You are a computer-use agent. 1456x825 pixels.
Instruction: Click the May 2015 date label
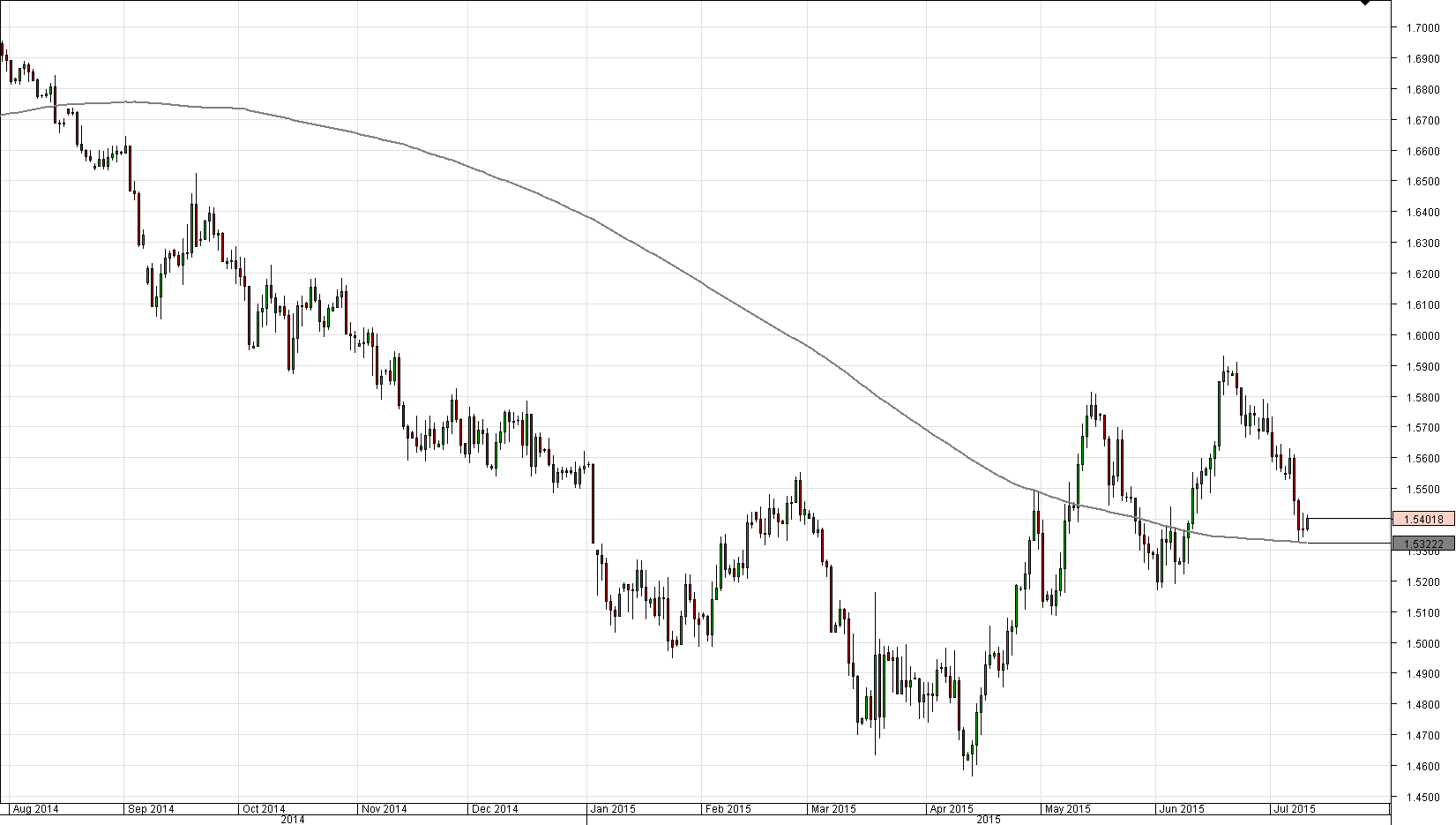[1067, 808]
